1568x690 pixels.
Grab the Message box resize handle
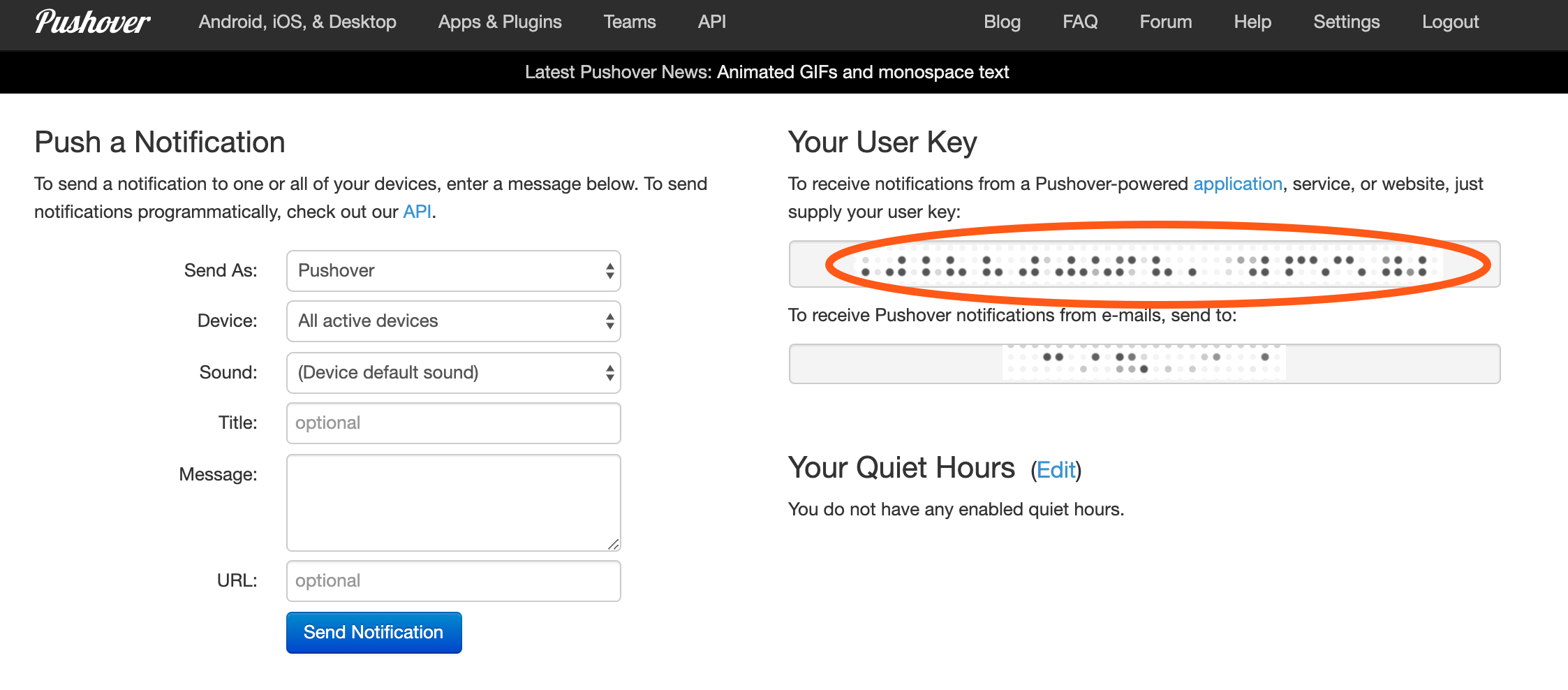pos(614,544)
